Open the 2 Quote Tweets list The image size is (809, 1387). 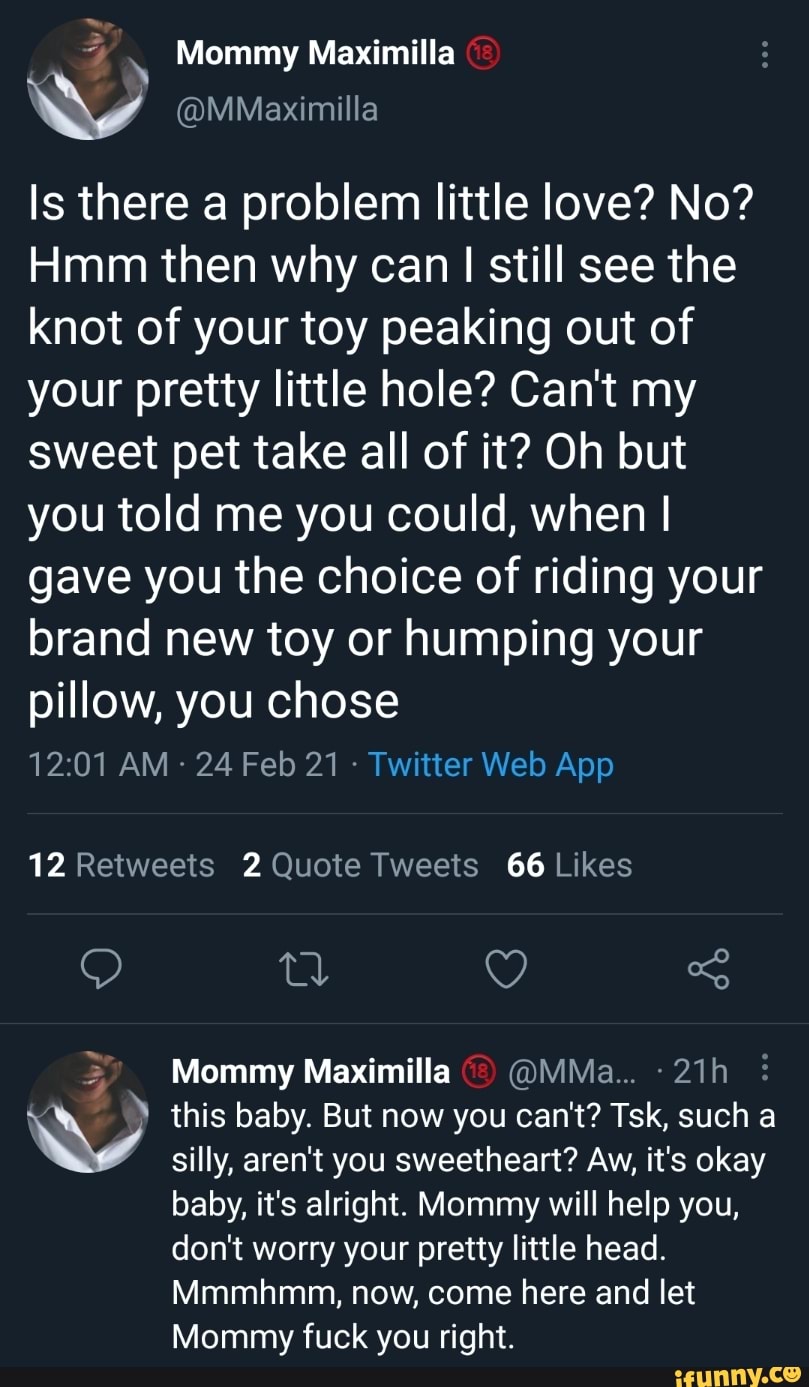[x=360, y=865]
